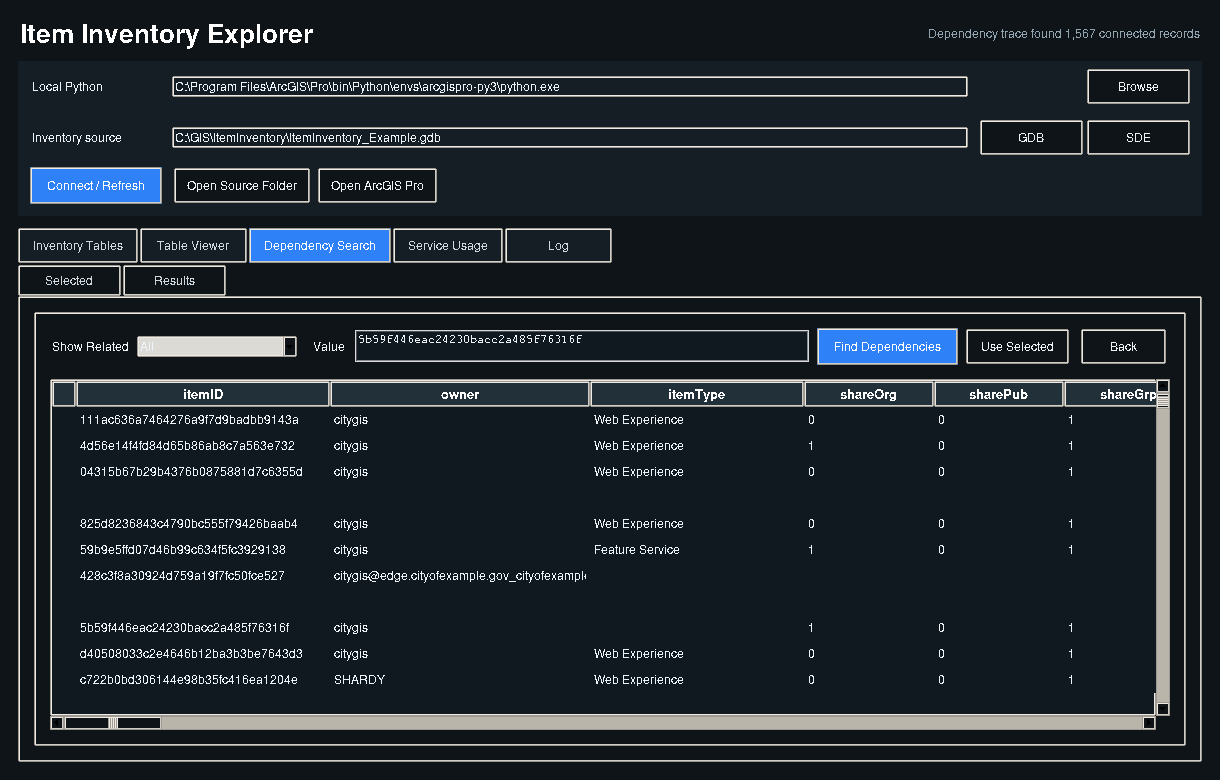The width and height of the screenshot is (1220, 780).
Task: Open the Results sub-tab
Action: click(x=175, y=281)
